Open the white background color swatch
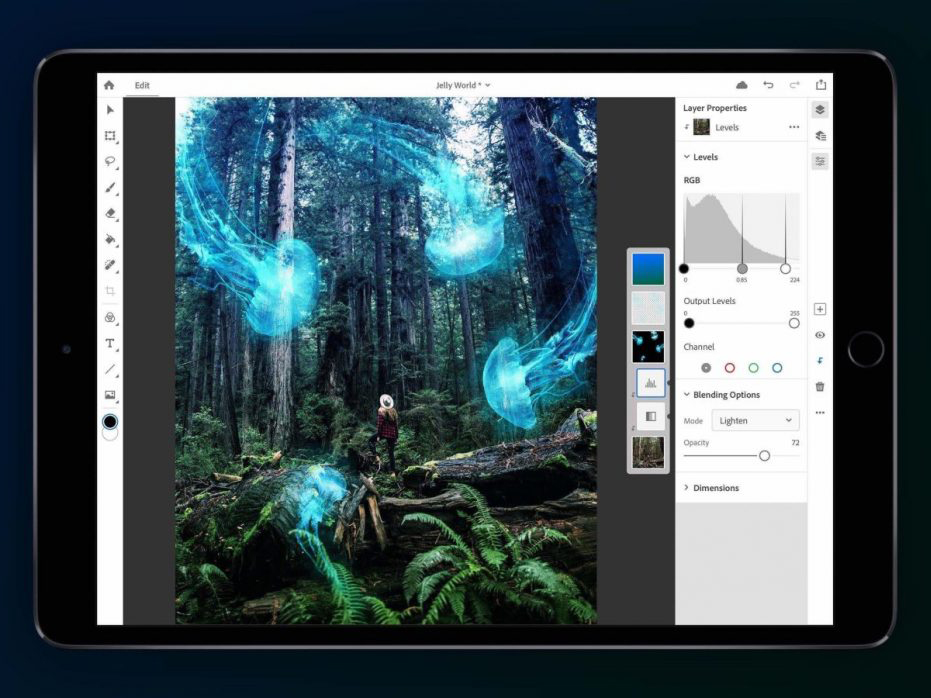This screenshot has width=931, height=698. [110, 434]
